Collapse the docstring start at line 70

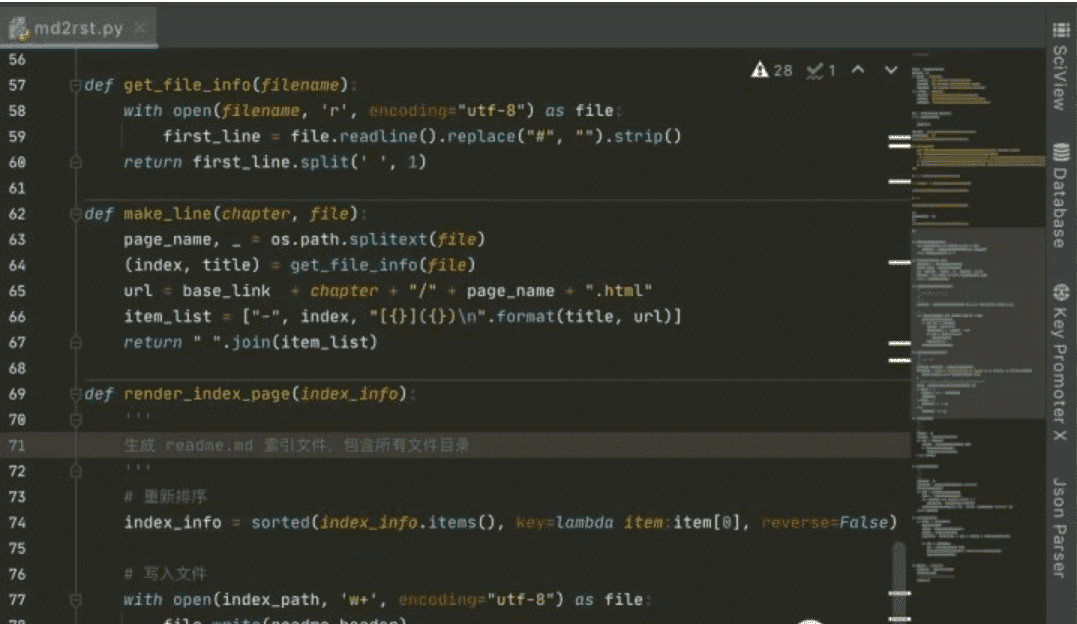[x=76, y=419]
